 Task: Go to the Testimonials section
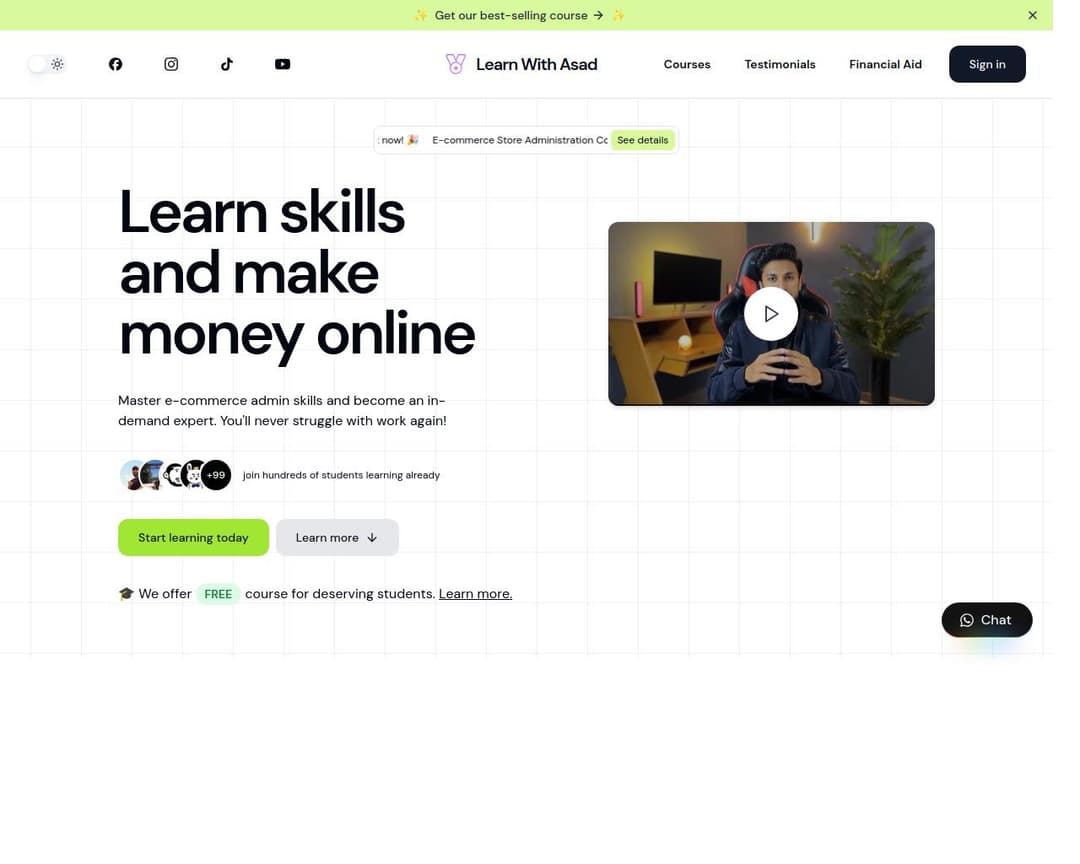pos(780,64)
